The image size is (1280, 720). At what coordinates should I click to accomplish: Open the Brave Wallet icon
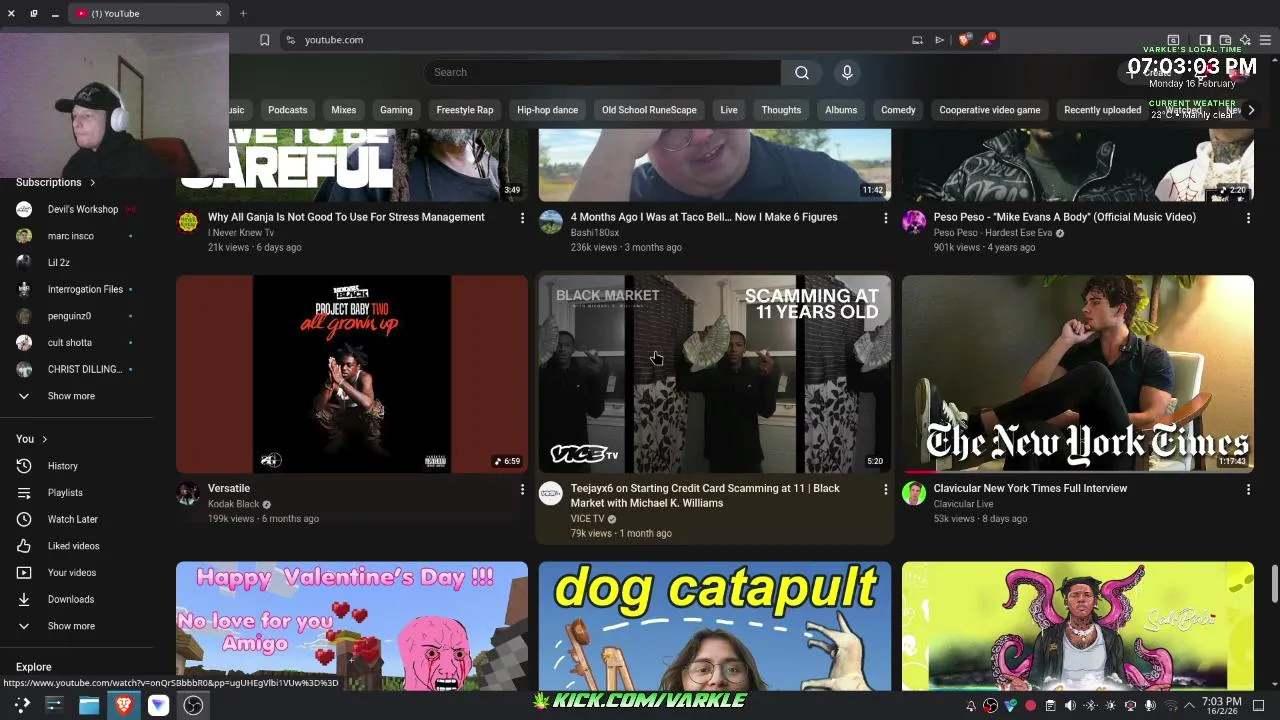point(1225,40)
